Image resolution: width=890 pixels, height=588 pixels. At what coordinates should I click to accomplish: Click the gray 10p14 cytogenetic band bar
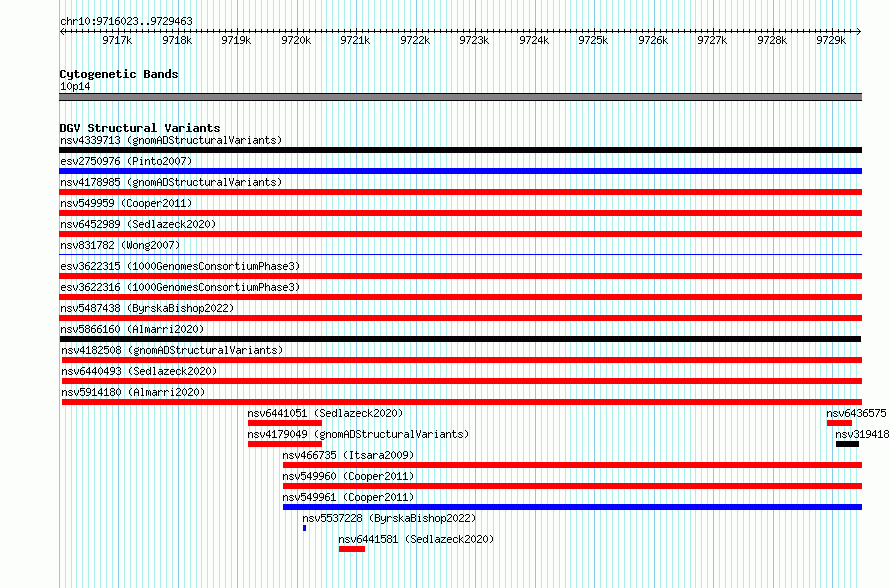click(460, 97)
